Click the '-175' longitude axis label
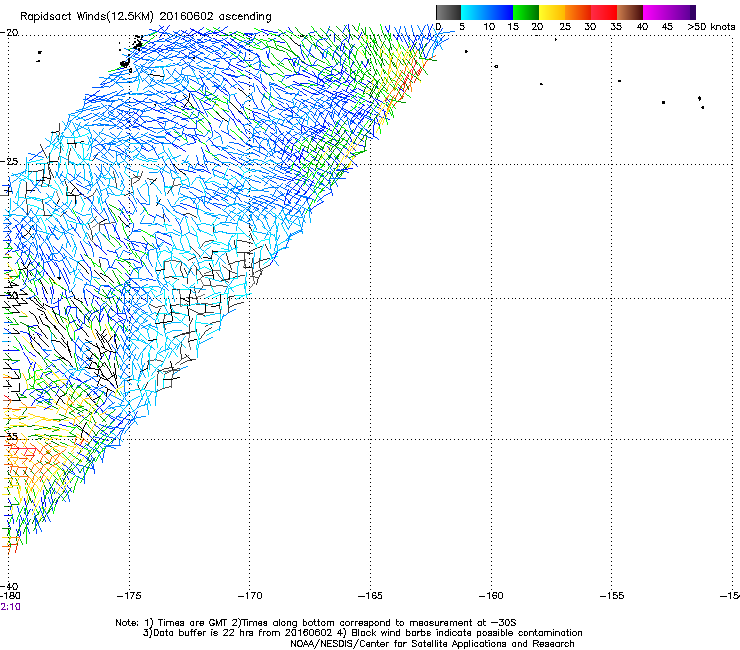Screen dimensions: 740x650 pos(129,596)
